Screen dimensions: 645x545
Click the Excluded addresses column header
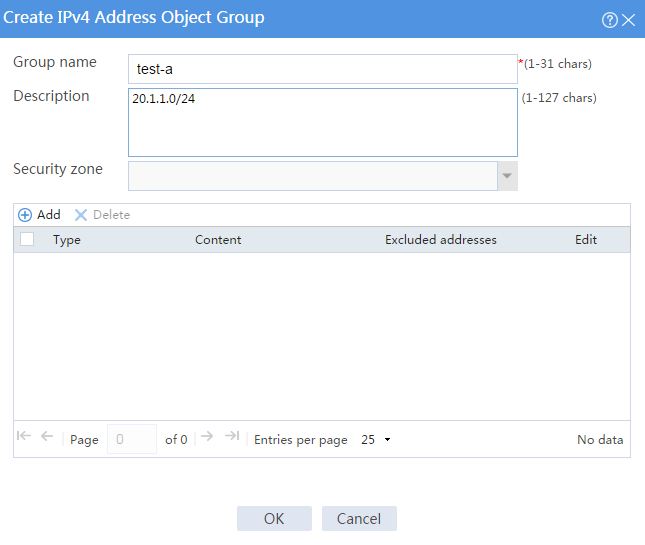(441, 240)
